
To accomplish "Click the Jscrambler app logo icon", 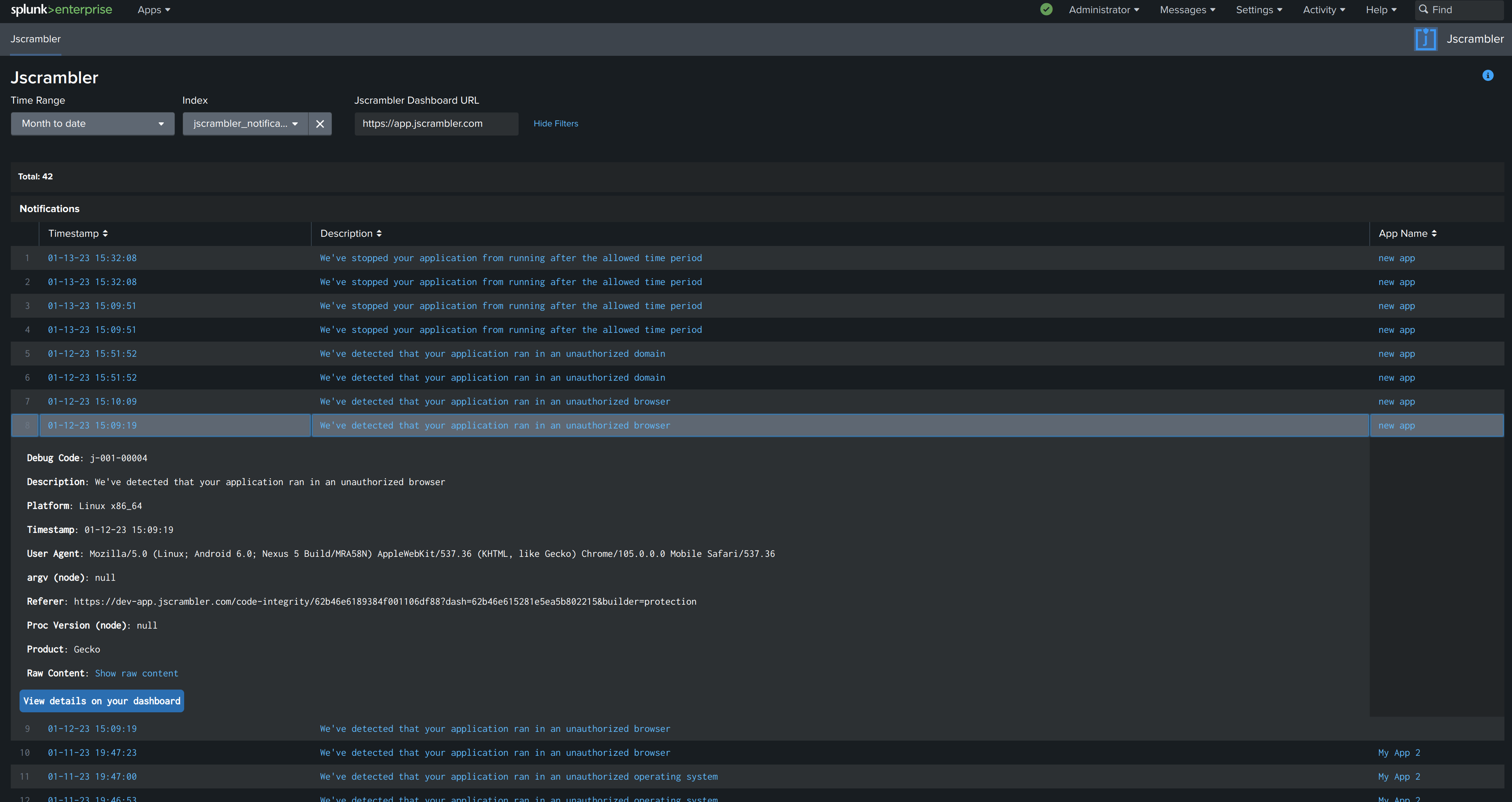I will (x=1425, y=39).
